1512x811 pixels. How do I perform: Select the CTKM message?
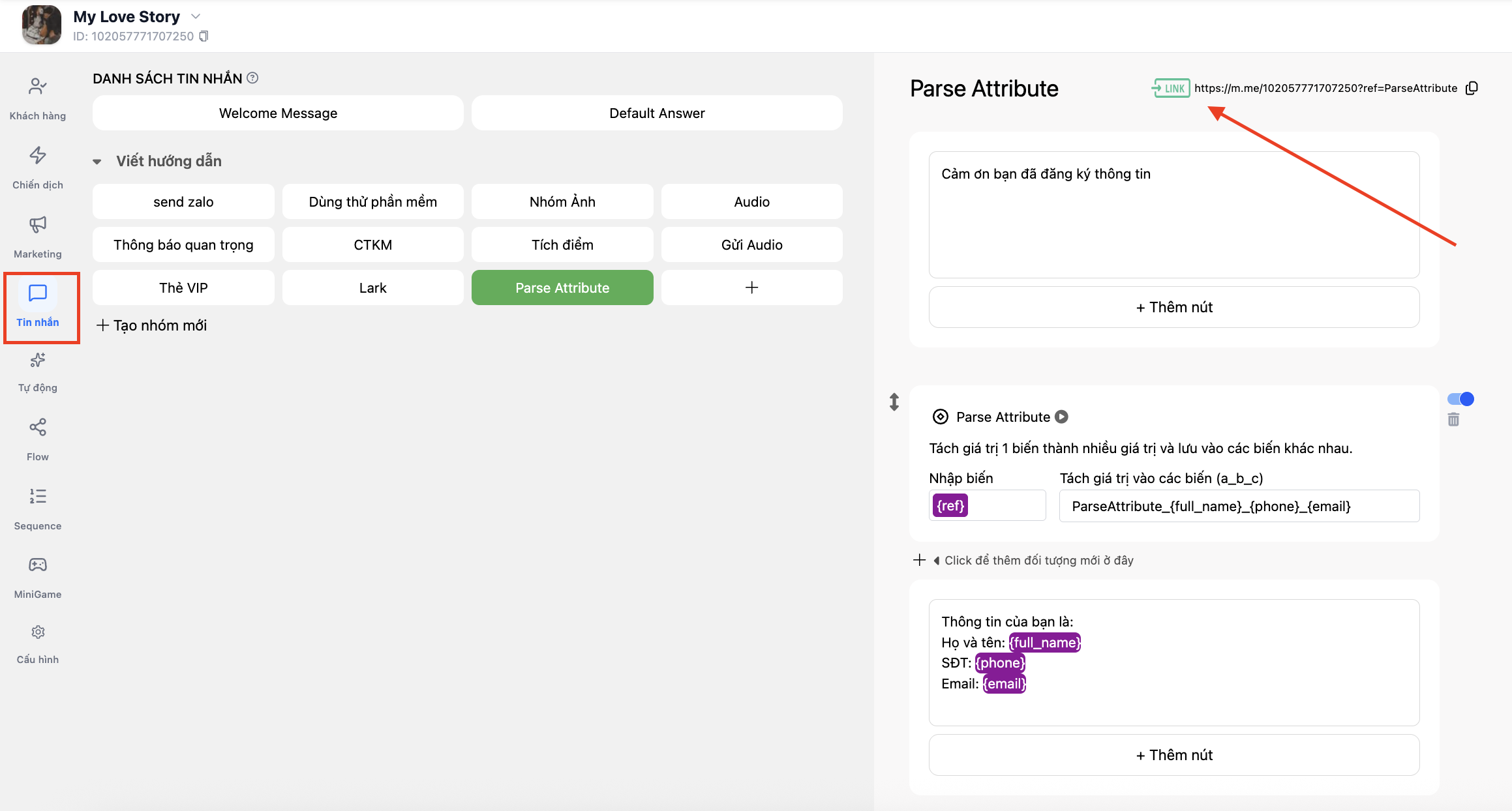(x=373, y=244)
